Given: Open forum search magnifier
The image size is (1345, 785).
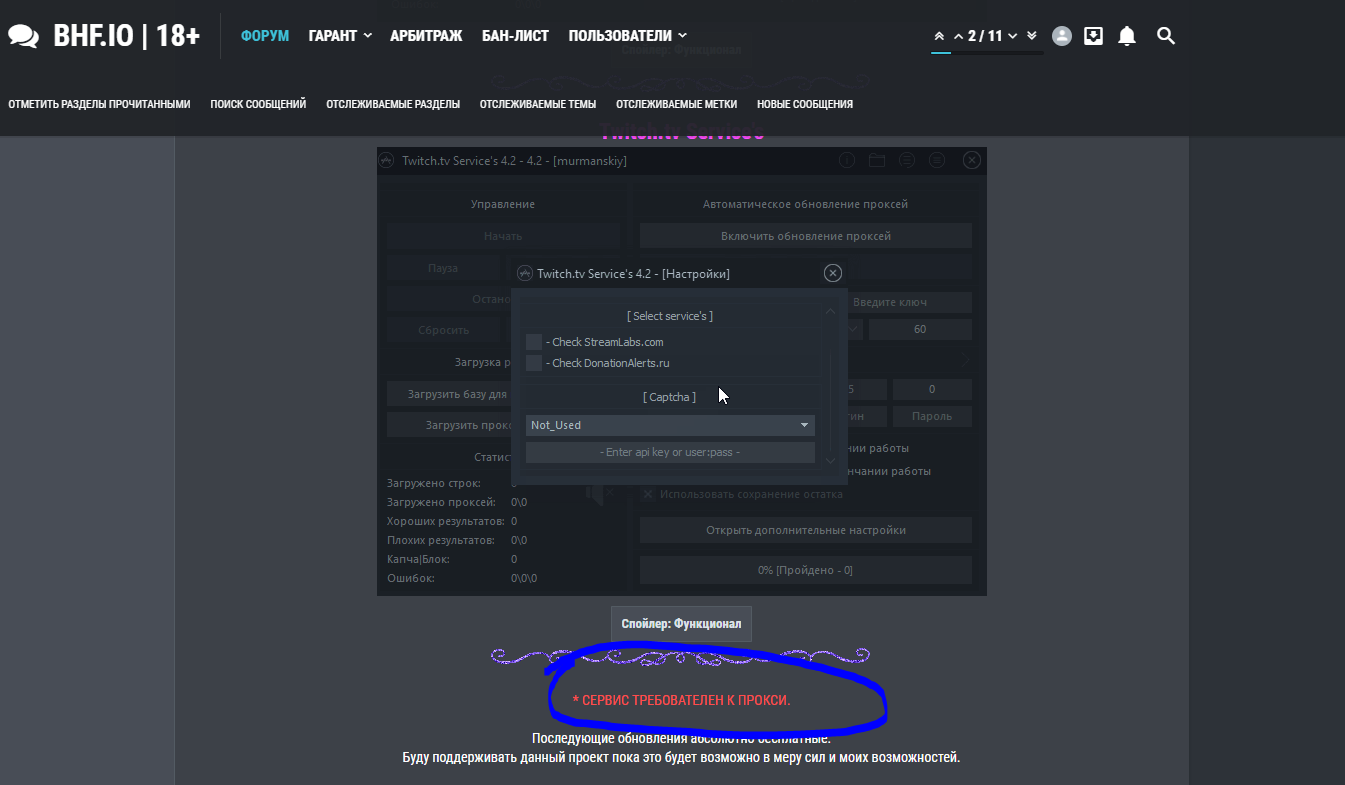Looking at the screenshot, I should pyautogui.click(x=1165, y=36).
